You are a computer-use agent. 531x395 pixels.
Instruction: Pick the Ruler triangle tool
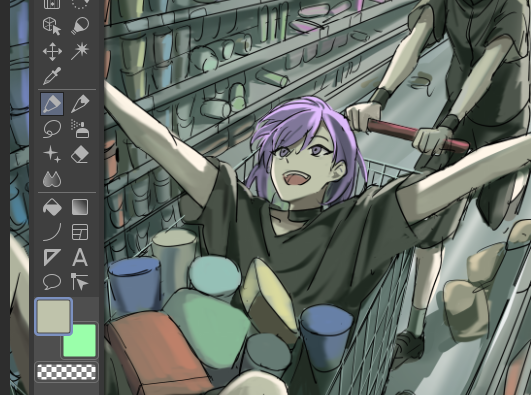(x=52, y=257)
